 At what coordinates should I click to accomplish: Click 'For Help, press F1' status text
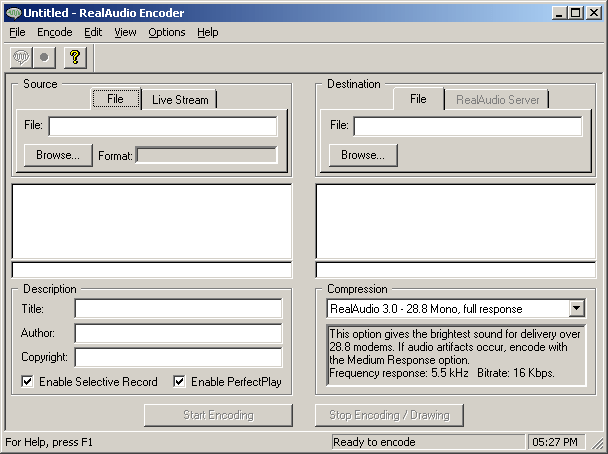49,442
